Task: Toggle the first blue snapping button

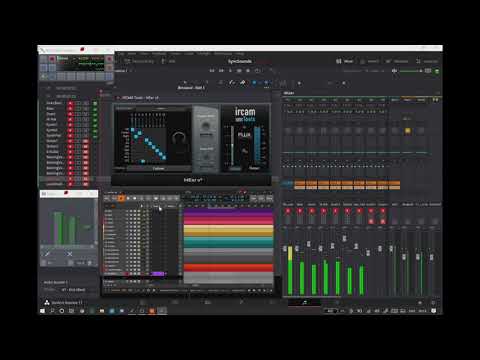Action: tap(255, 83)
